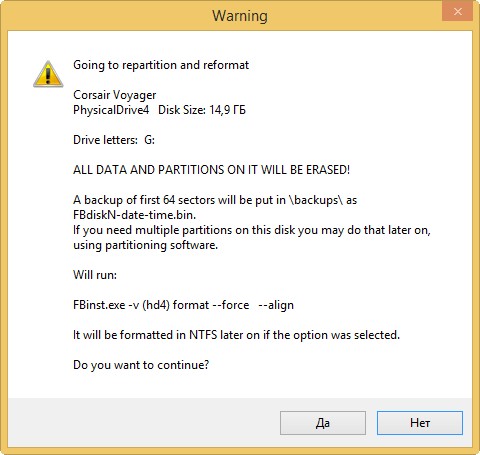Click the 'Will run:' label
The height and width of the screenshot is (455, 480).
point(95,275)
